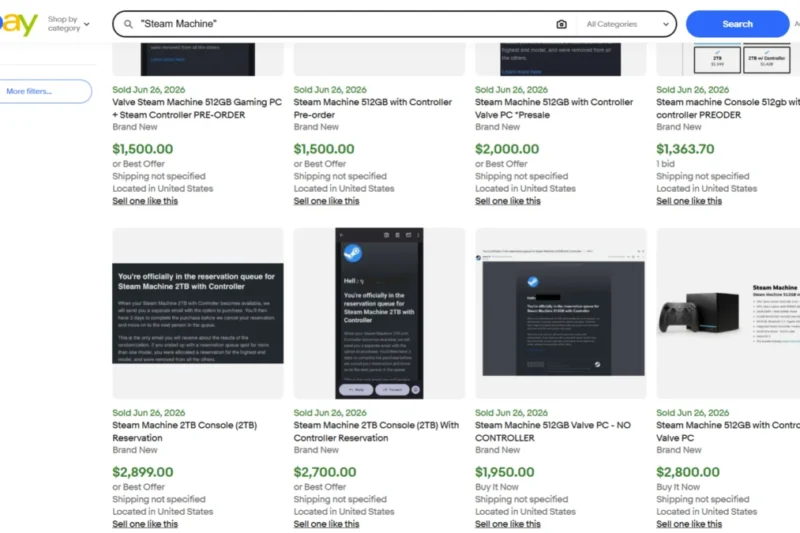The width and height of the screenshot is (800, 533).
Task: Click Sell one like this under $2,800.00 listing
Action: pos(689,524)
